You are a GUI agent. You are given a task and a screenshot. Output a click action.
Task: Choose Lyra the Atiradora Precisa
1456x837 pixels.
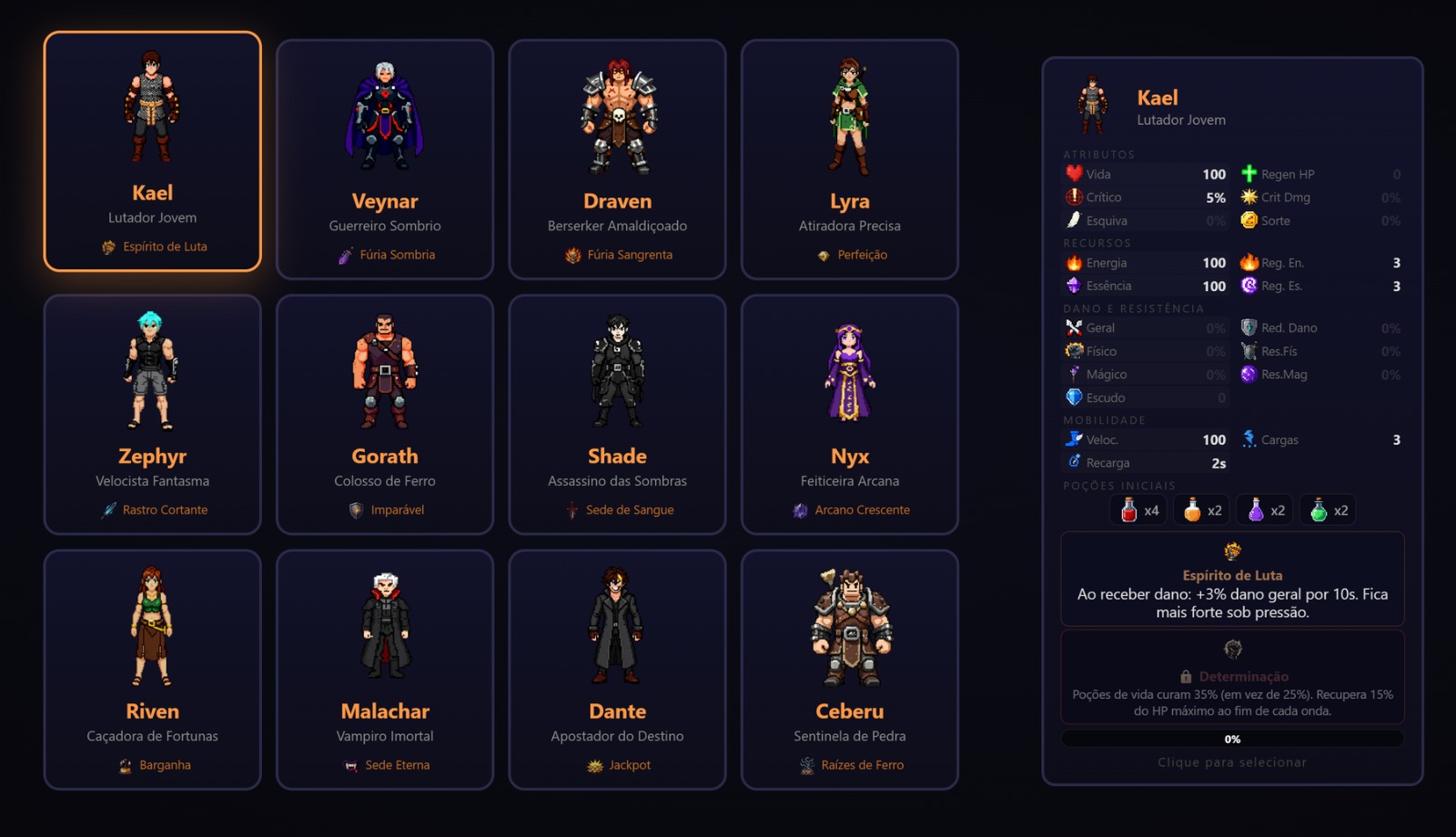coord(850,159)
